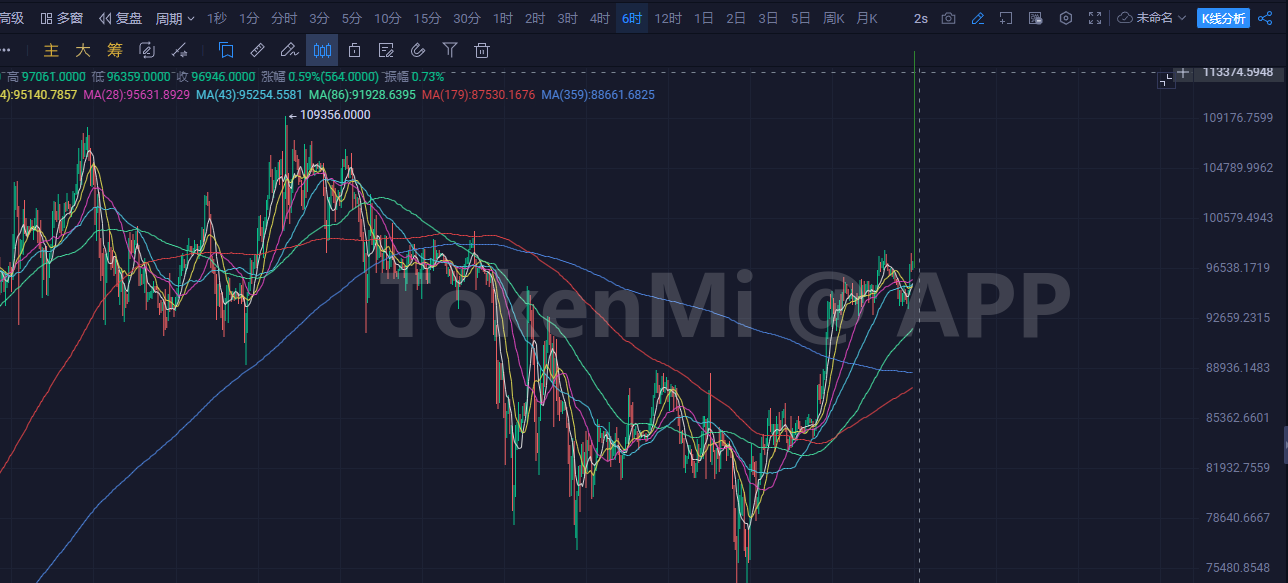This screenshot has width=1288, height=583.
Task: Show the 月K monthly chart
Action: (867, 18)
